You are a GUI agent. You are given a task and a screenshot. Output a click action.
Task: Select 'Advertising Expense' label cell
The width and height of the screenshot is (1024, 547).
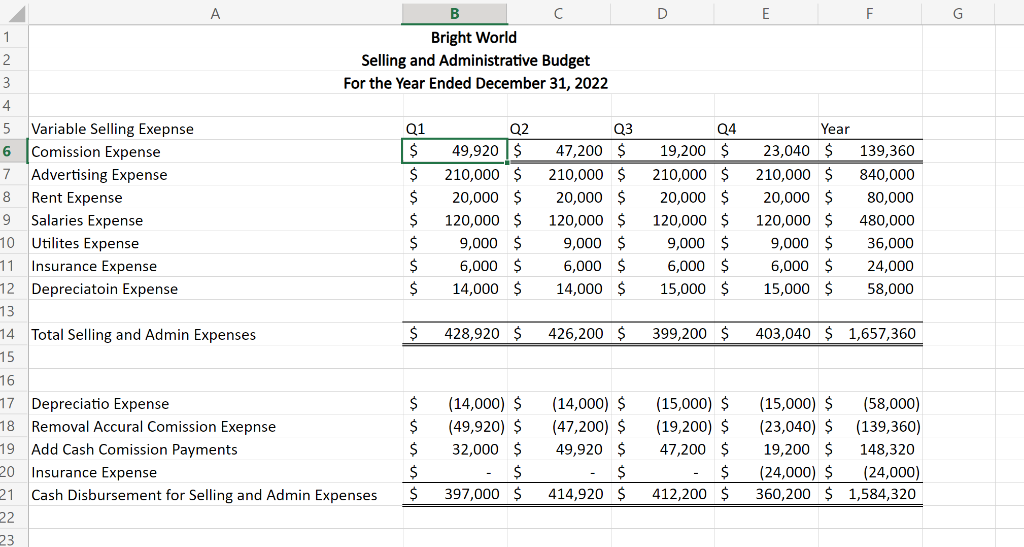(216, 174)
